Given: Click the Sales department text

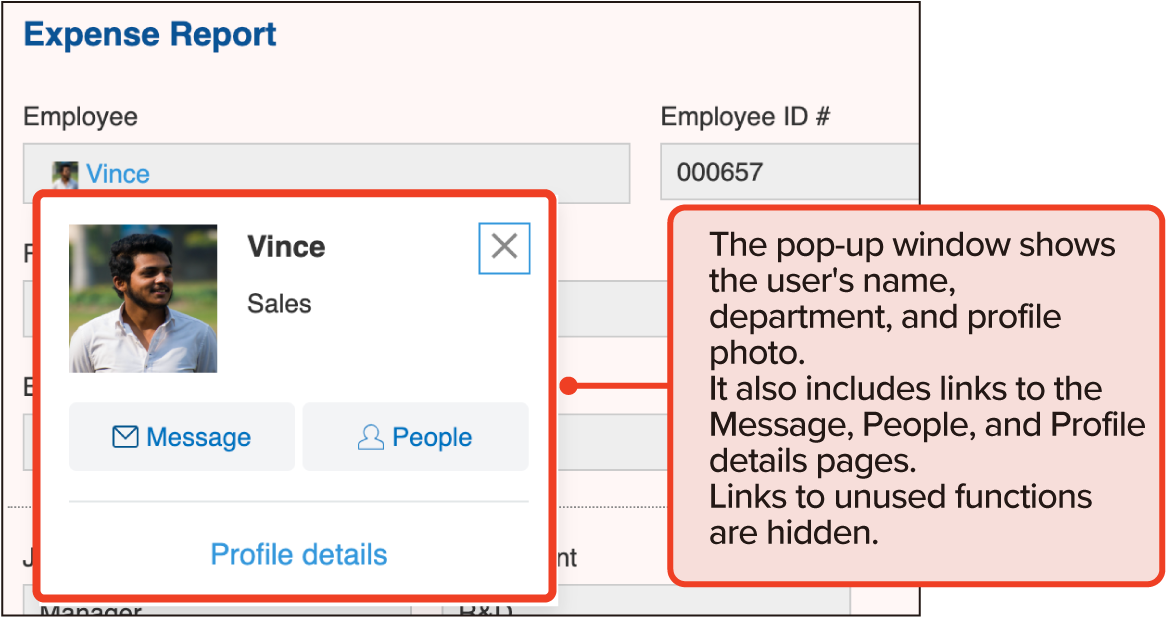Looking at the screenshot, I should 279,304.
